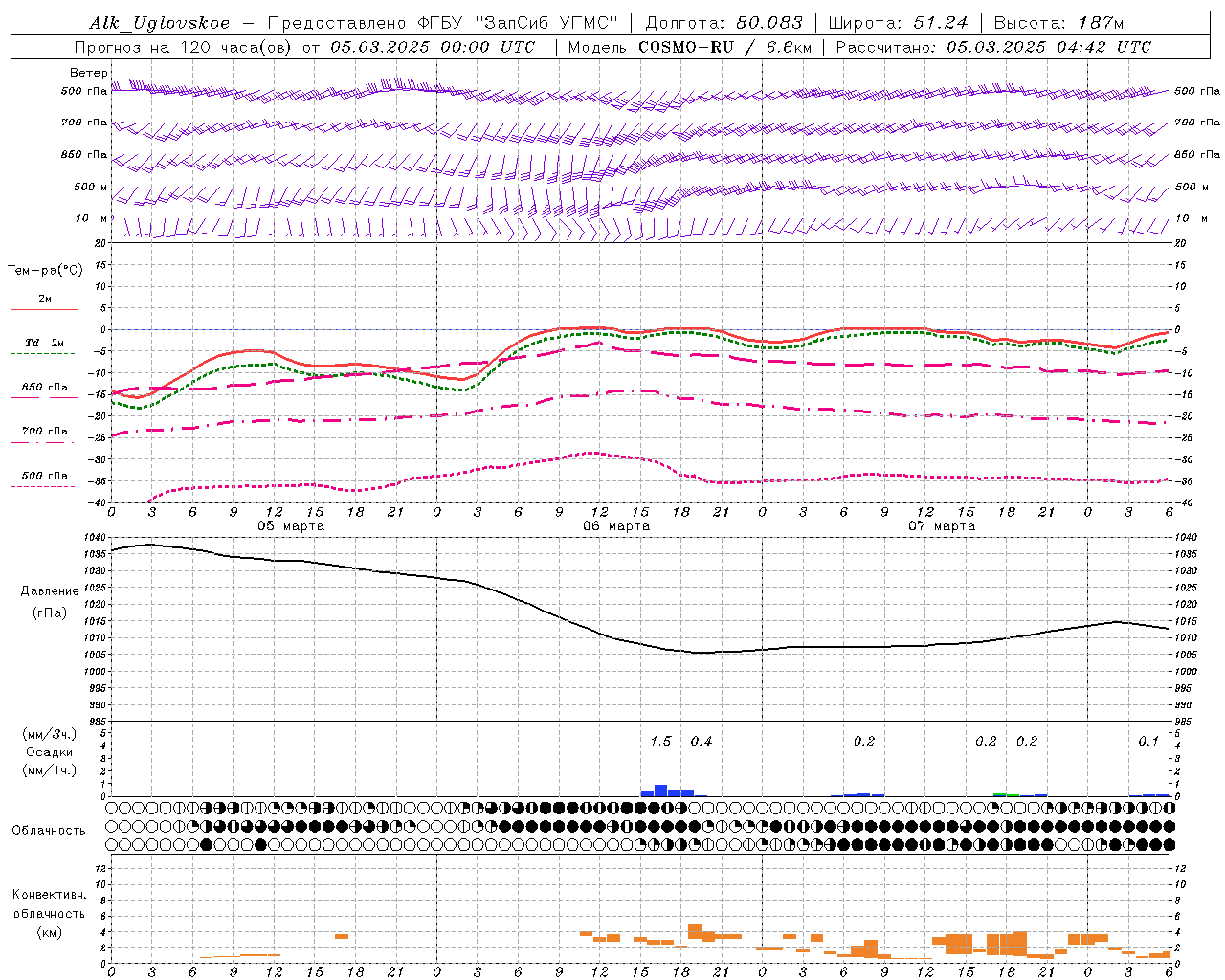Click the Осадки precipitation label

(50, 752)
